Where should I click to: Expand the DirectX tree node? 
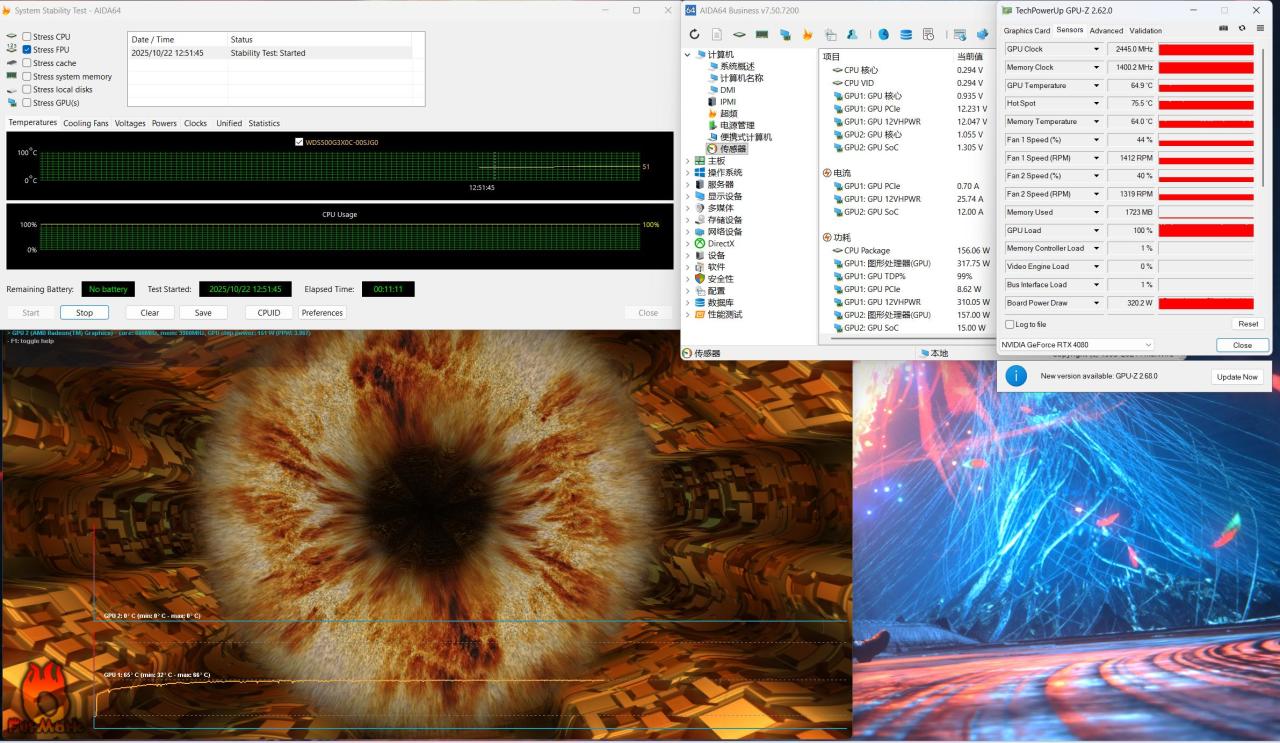688,244
